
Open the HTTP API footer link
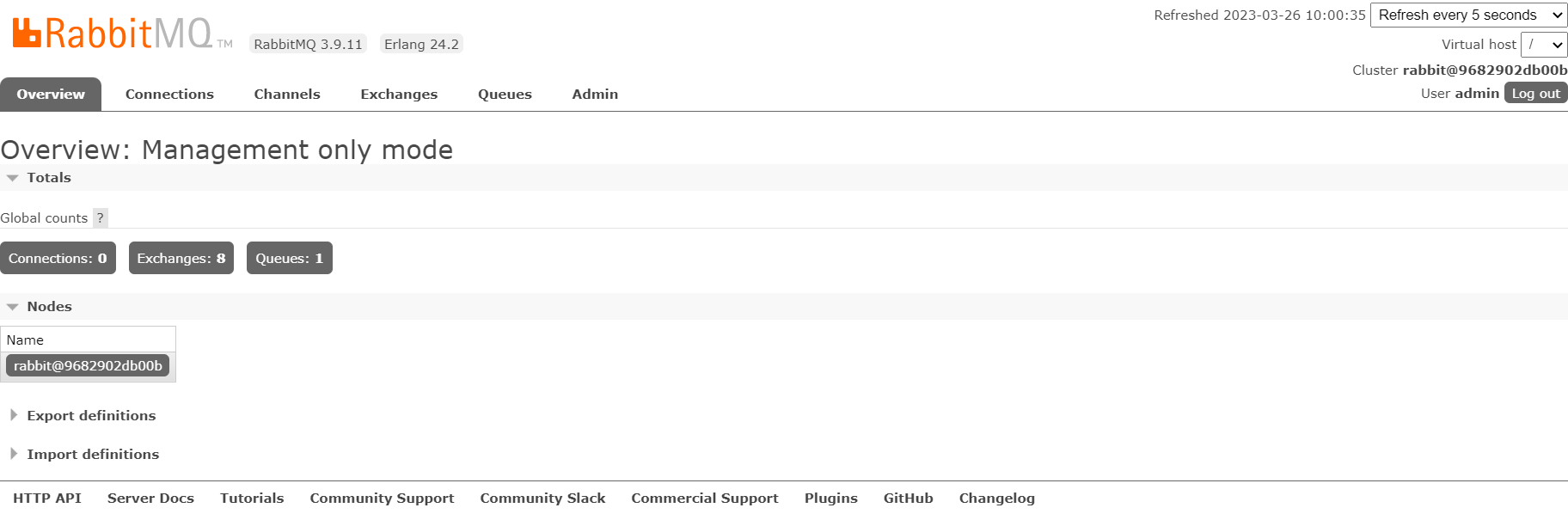coord(47,499)
